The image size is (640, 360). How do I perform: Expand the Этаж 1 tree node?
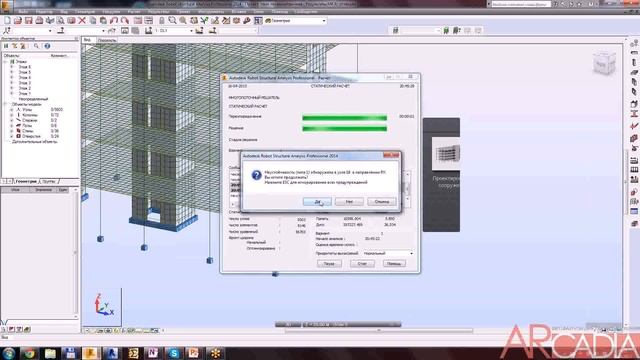click(12, 93)
